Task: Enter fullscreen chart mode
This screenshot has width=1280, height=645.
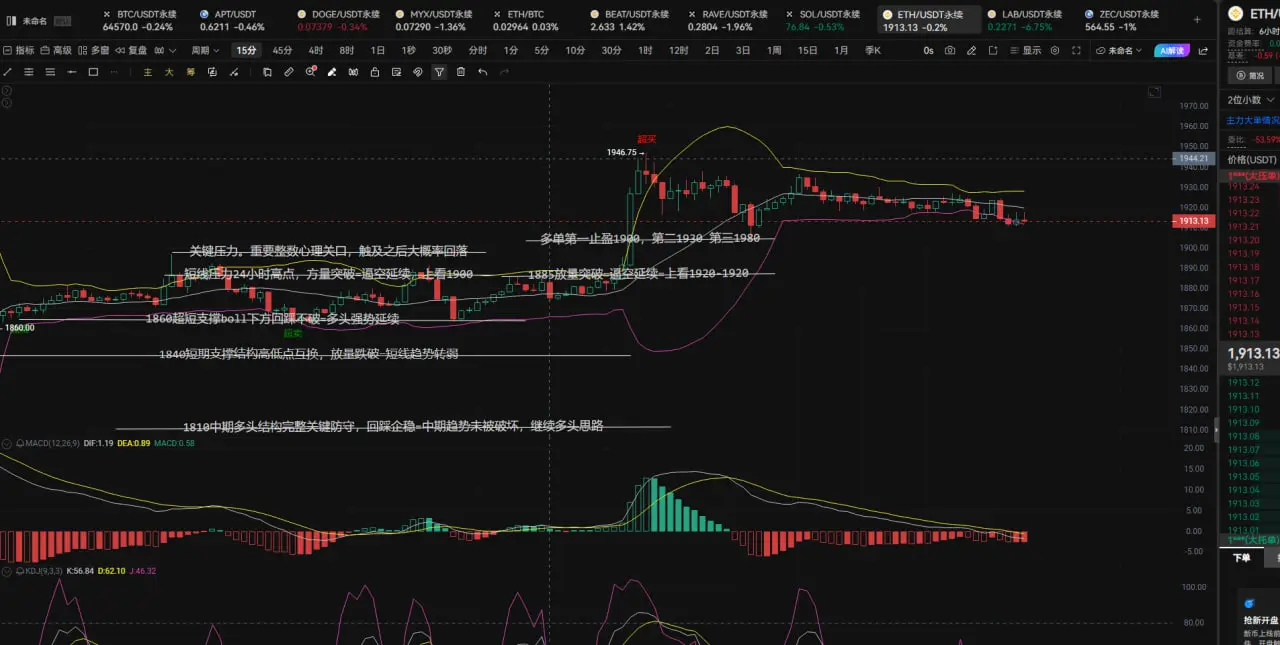Action: [x=1076, y=50]
